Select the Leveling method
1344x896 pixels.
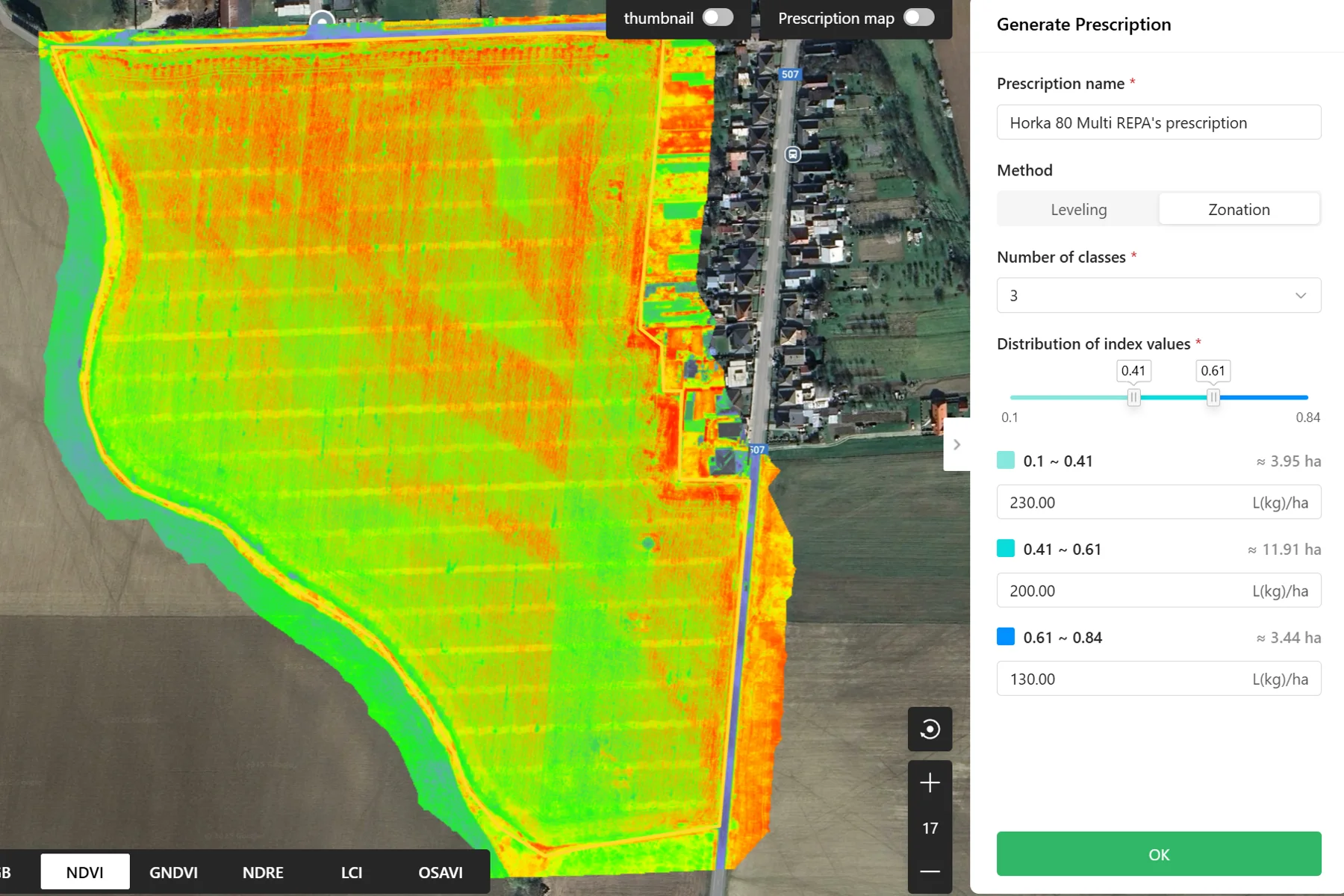[x=1078, y=210]
